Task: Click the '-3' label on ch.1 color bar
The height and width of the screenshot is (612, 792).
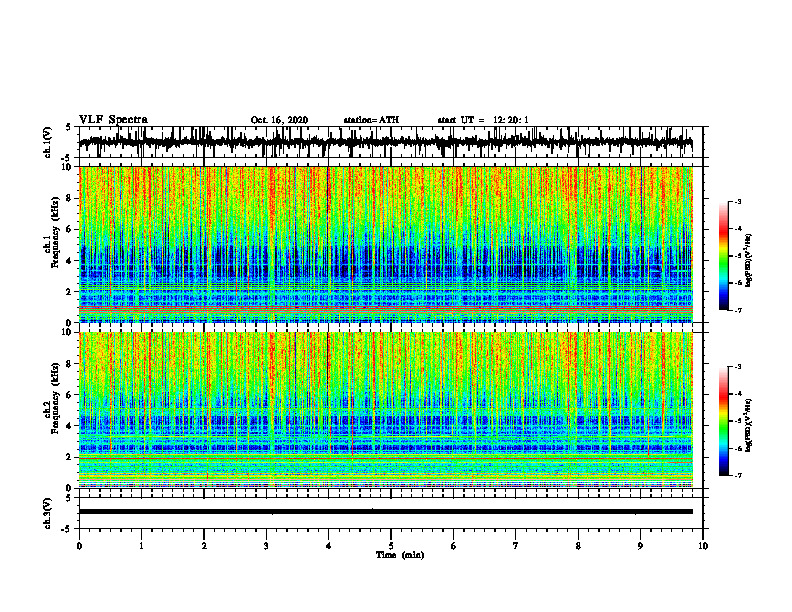Action: (738, 201)
